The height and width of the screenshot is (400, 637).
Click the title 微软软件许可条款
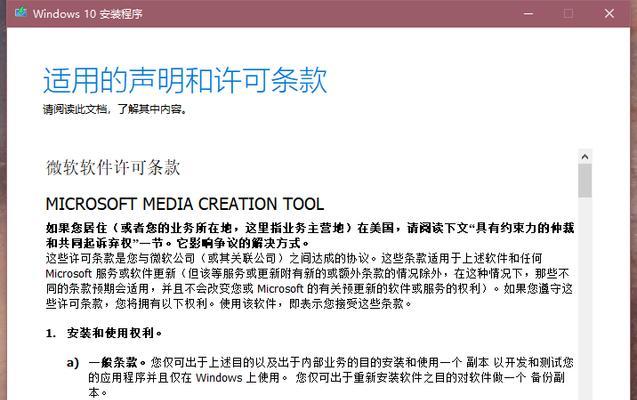tap(113, 167)
